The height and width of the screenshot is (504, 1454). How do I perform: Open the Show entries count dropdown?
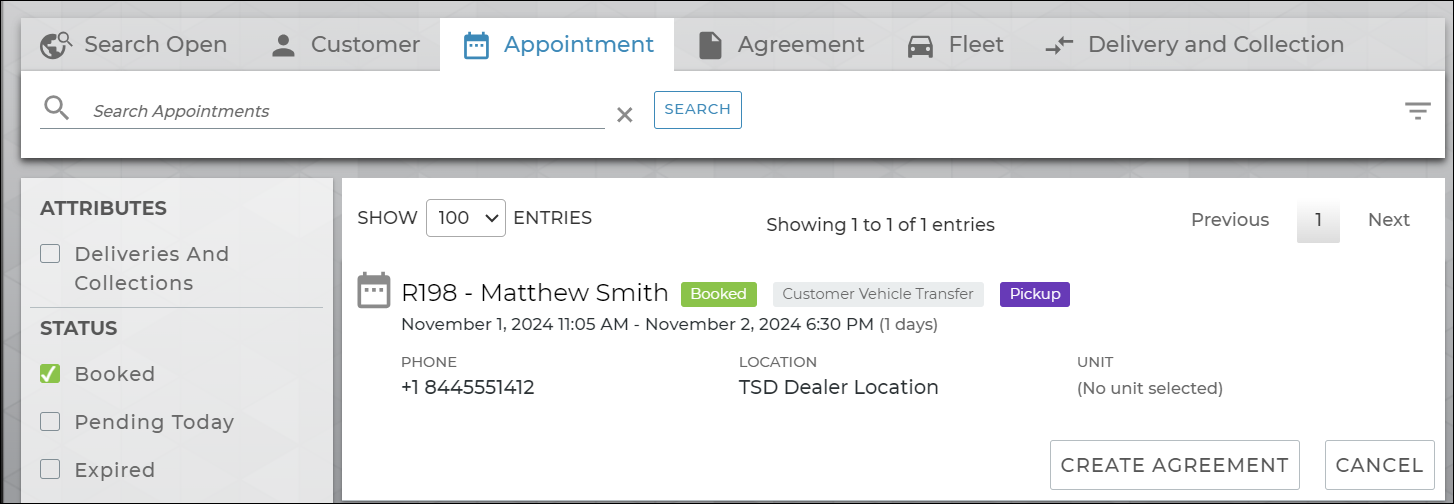click(466, 218)
